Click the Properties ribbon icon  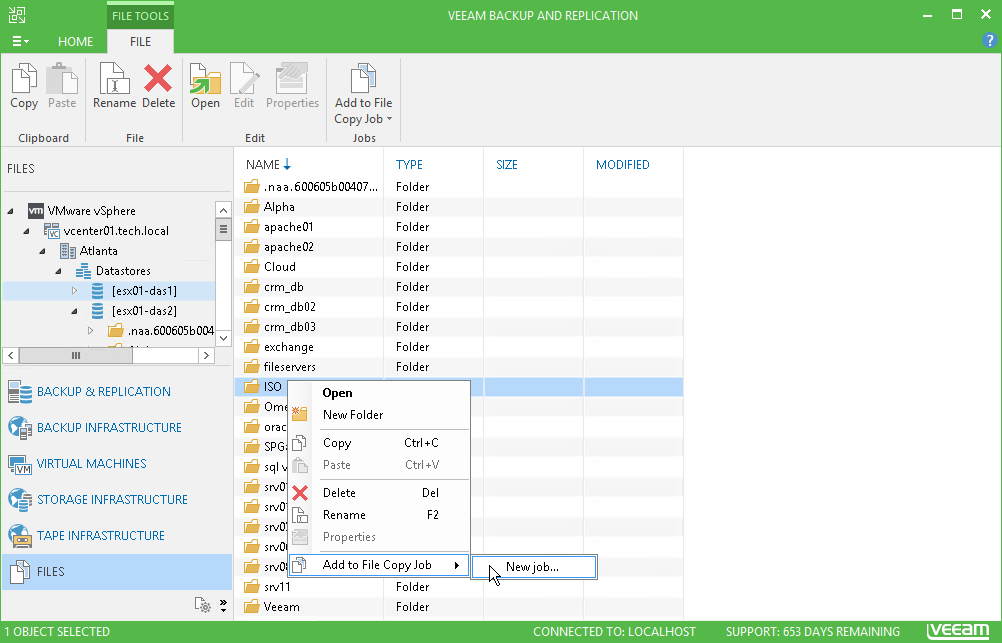click(292, 79)
